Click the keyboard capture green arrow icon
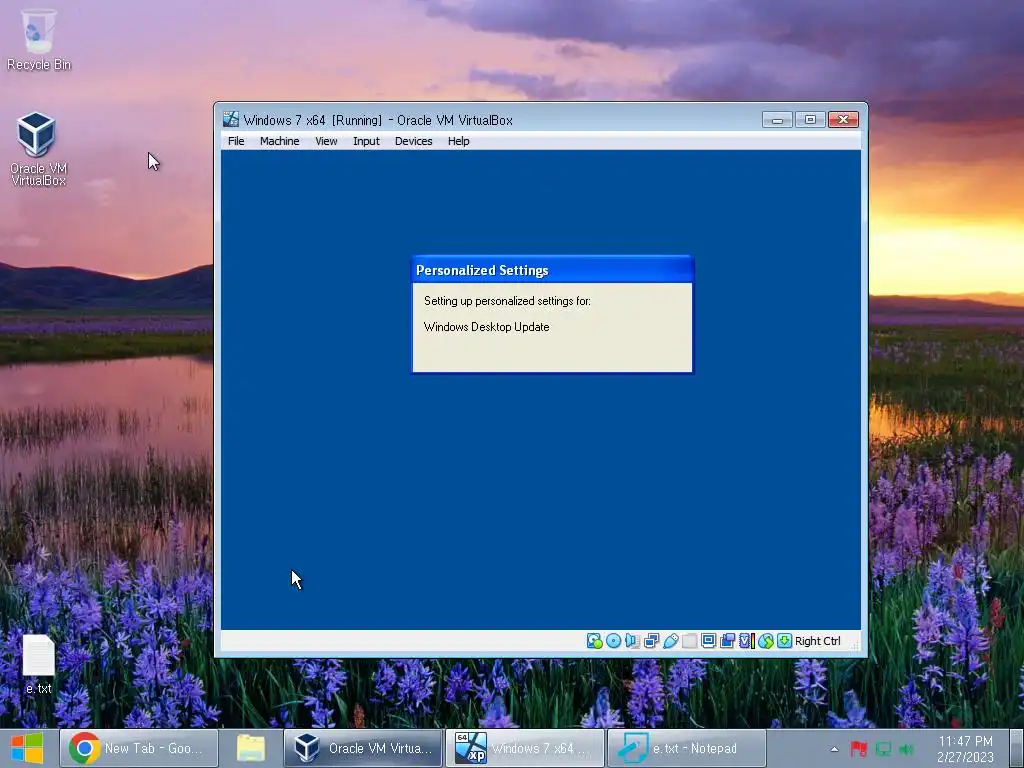Viewport: 1024px width, 768px height. pyautogui.click(x=784, y=641)
